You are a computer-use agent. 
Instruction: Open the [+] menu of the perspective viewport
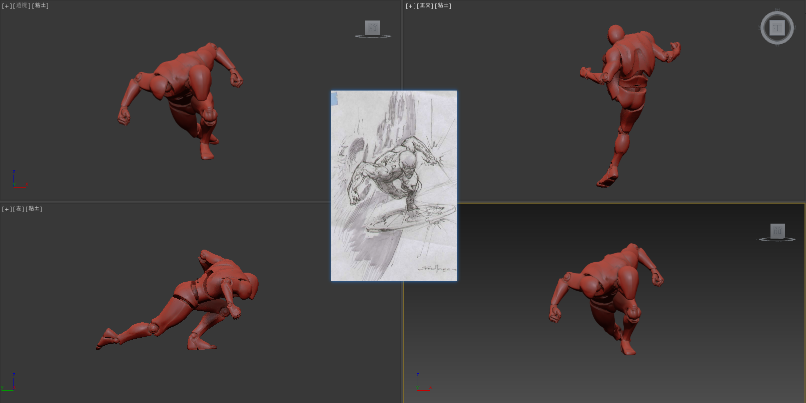click(x=6, y=6)
